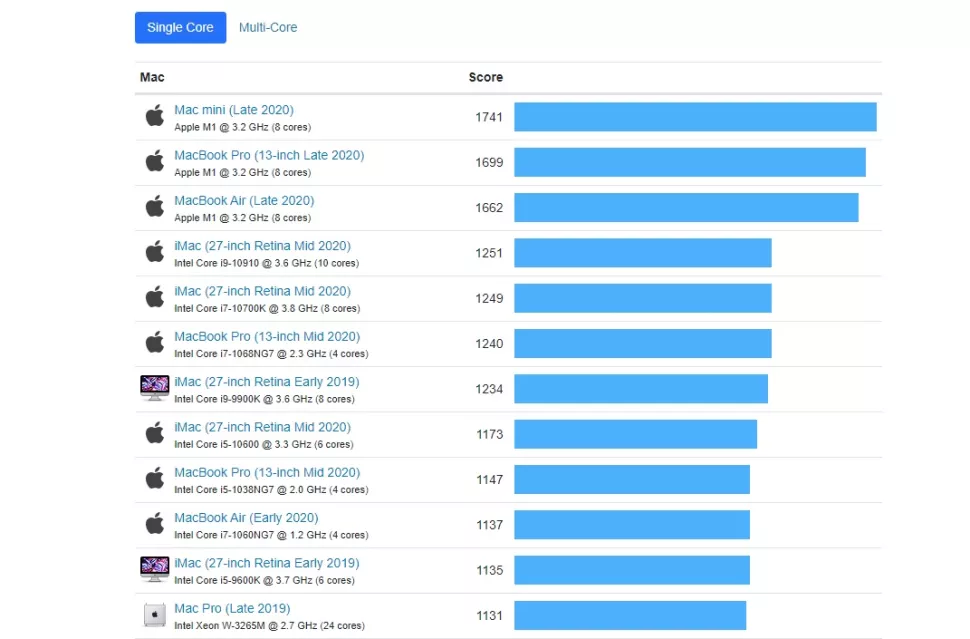
Task: Click the score value 1234
Action: (489, 389)
